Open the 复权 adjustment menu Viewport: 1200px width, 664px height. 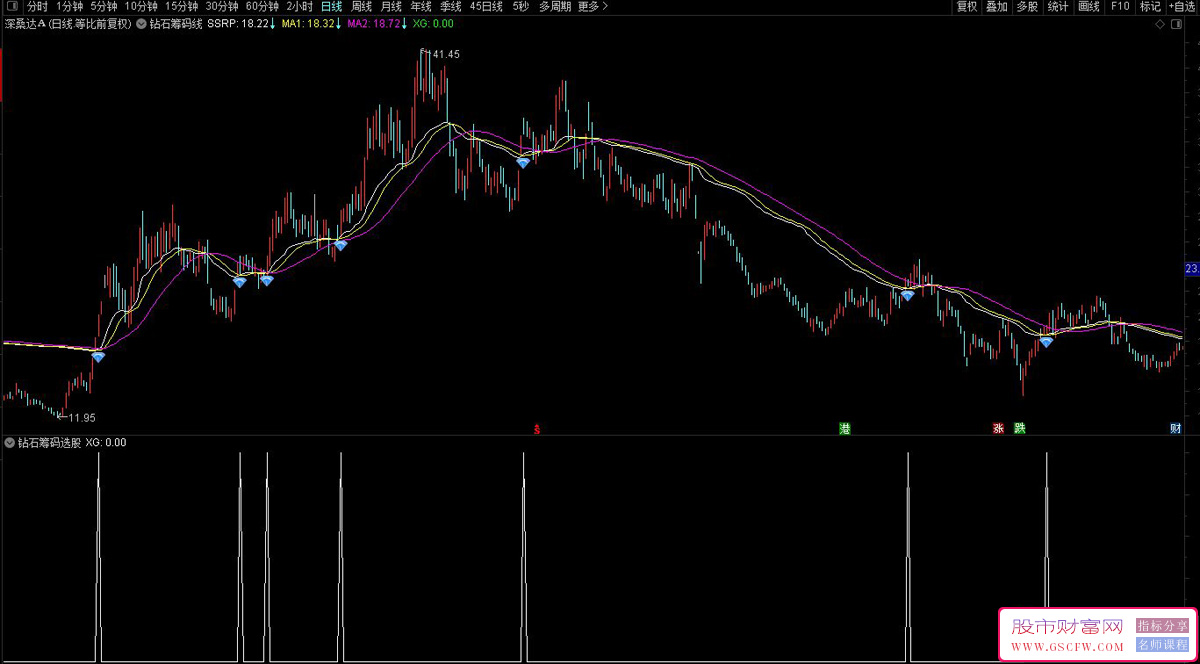pos(967,6)
